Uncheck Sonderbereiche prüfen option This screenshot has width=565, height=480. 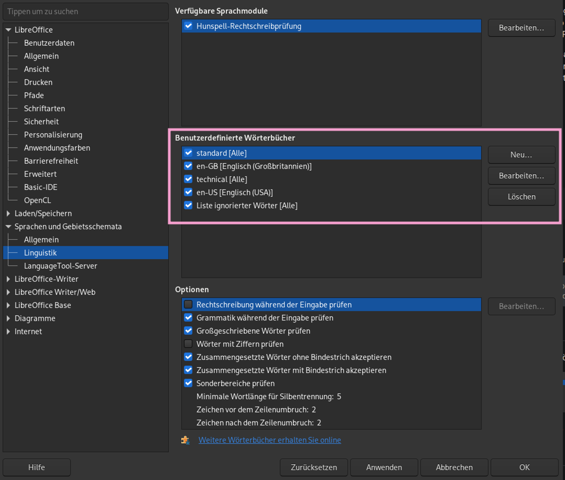188,383
